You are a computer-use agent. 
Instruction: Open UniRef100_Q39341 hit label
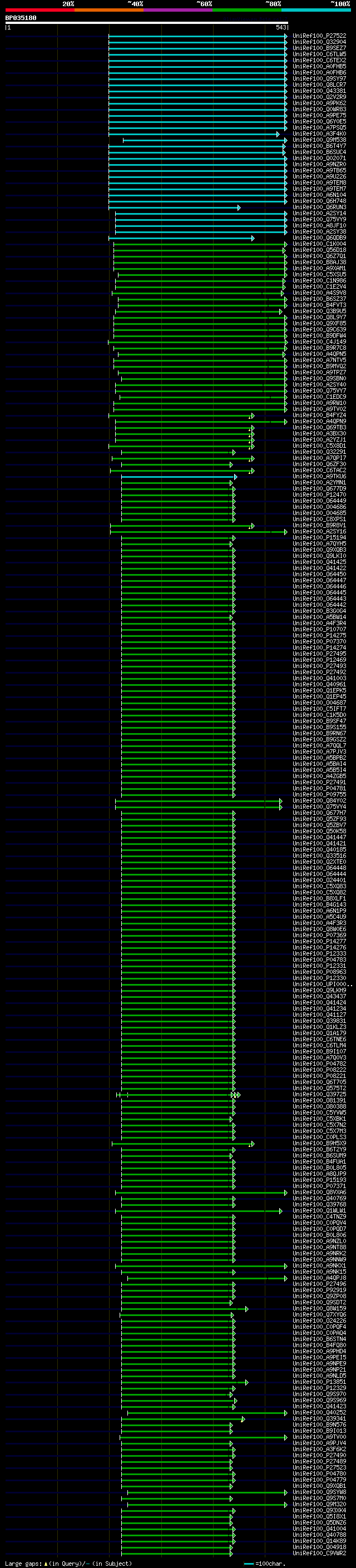[x=319, y=1419]
